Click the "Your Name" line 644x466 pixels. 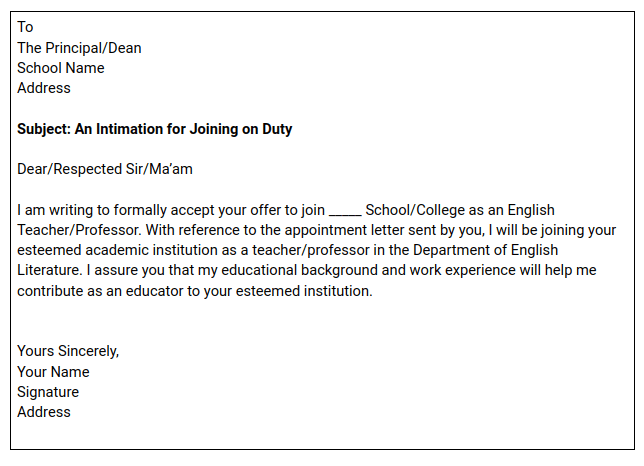point(53,372)
